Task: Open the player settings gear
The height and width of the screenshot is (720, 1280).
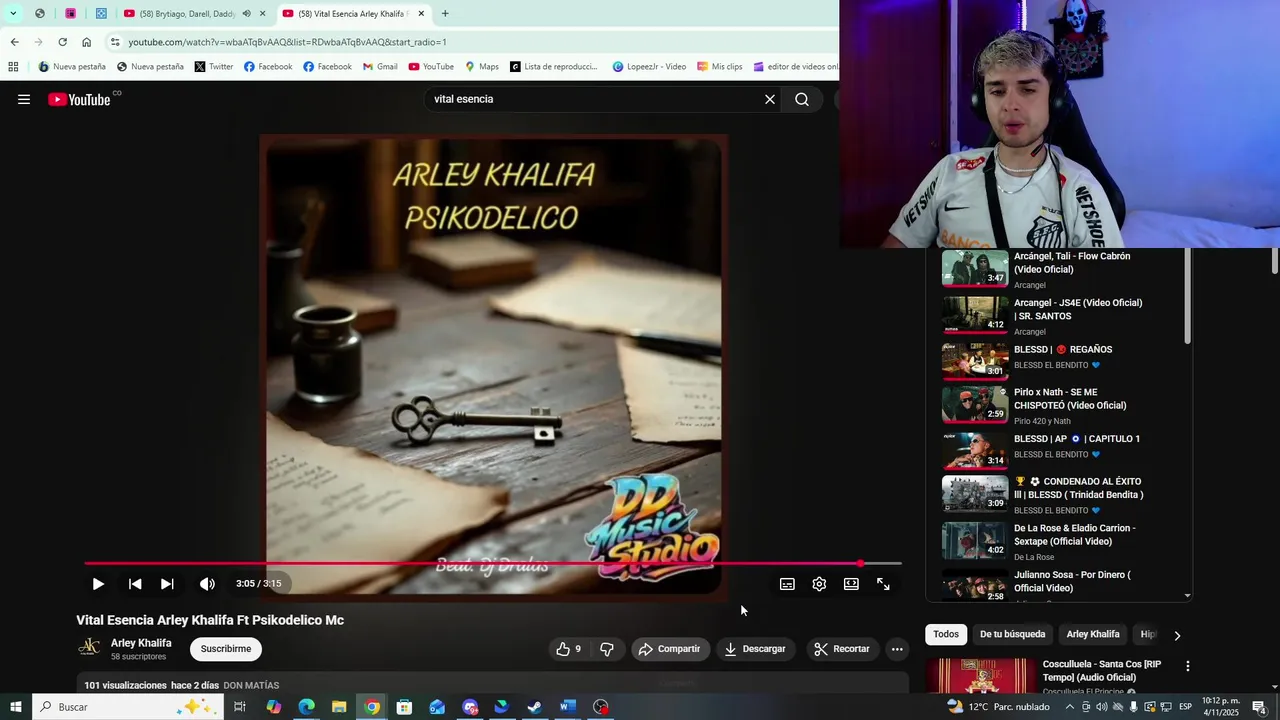Action: 819,584
